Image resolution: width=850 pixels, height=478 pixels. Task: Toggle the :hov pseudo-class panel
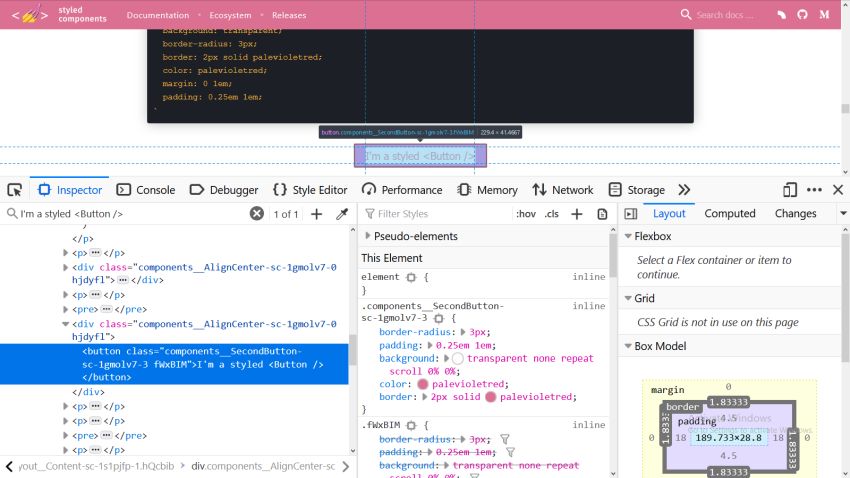tap(526, 214)
